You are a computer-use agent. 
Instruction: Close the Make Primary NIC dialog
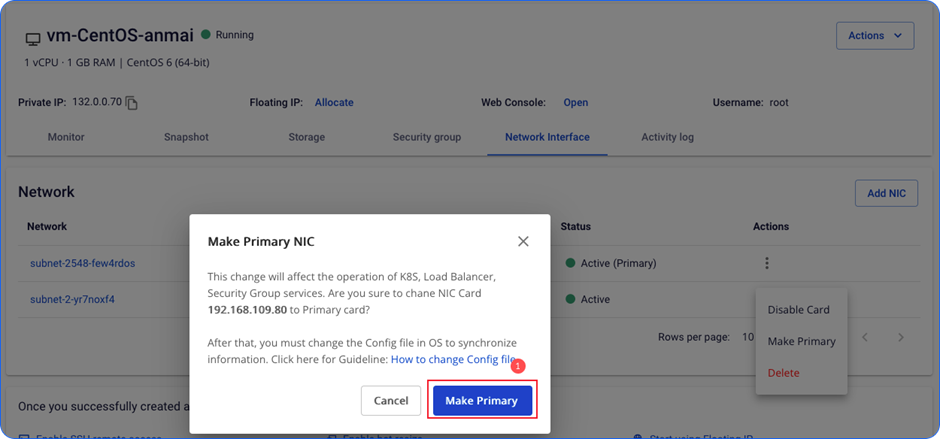[x=523, y=241]
